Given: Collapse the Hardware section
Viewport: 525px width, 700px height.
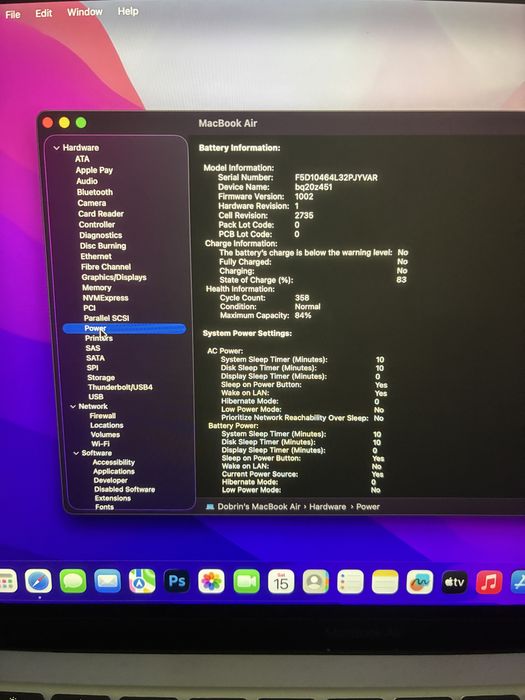Looking at the screenshot, I should coord(57,148).
